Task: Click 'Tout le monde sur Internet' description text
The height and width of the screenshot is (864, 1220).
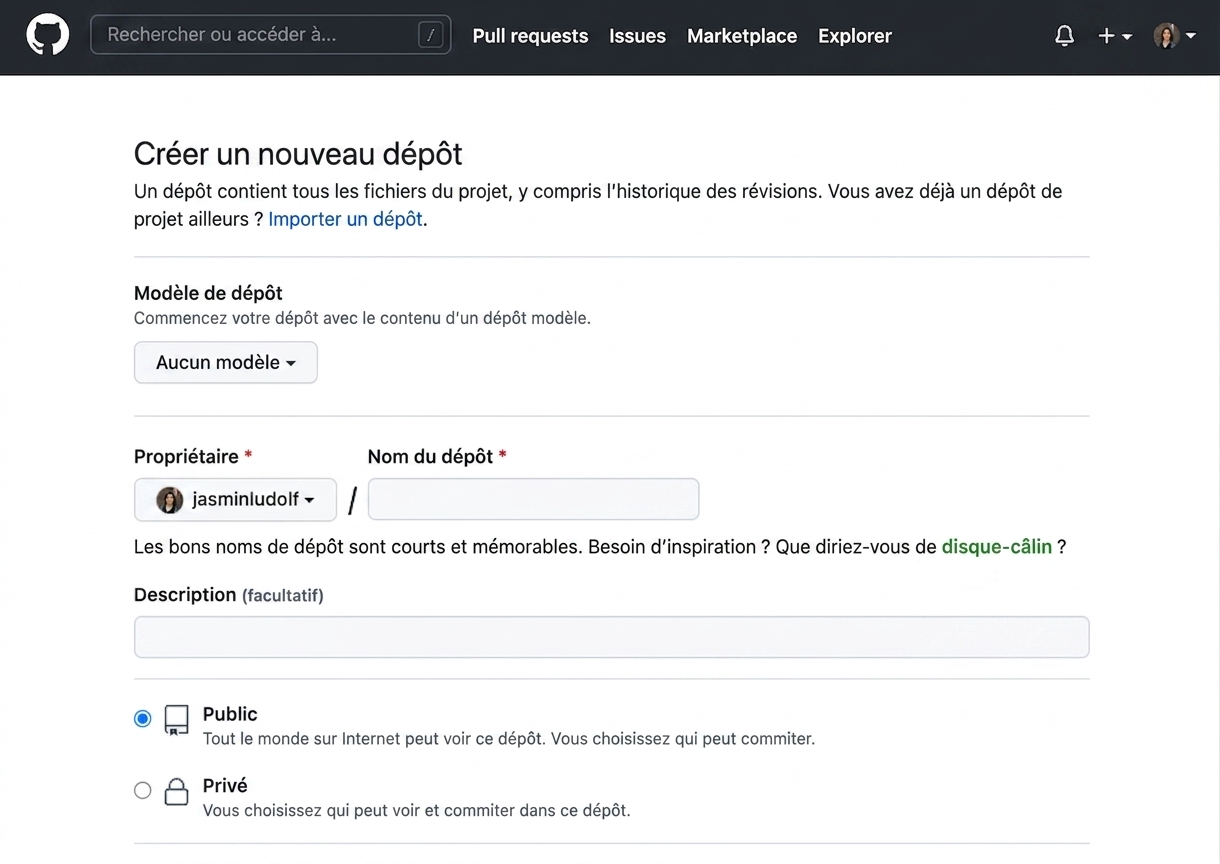Action: [x=509, y=739]
